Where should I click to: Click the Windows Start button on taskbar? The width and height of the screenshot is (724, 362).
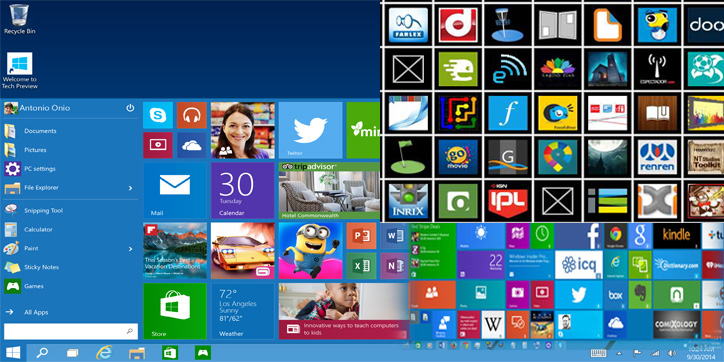(x=13, y=353)
